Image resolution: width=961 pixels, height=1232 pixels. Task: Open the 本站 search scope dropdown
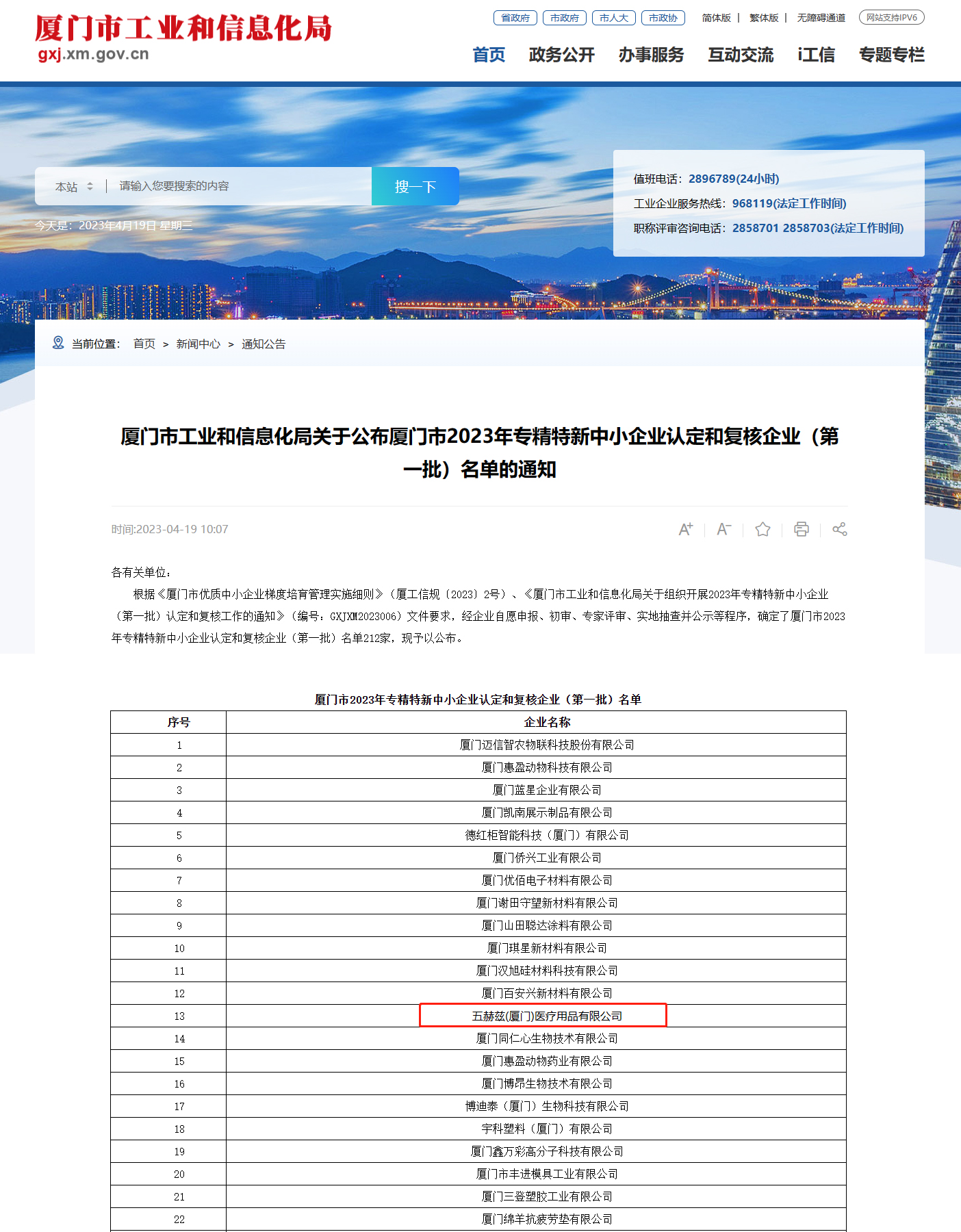click(74, 186)
